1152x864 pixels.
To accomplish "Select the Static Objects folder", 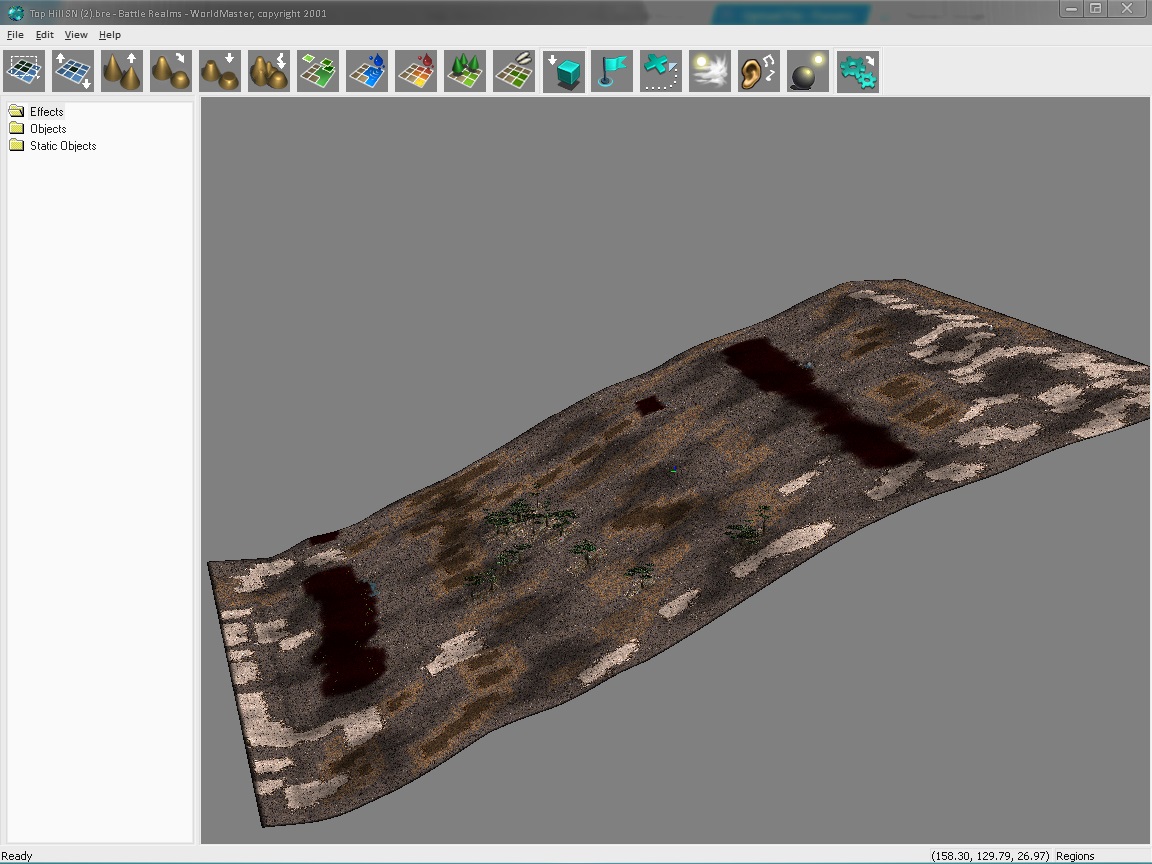I will 62,145.
